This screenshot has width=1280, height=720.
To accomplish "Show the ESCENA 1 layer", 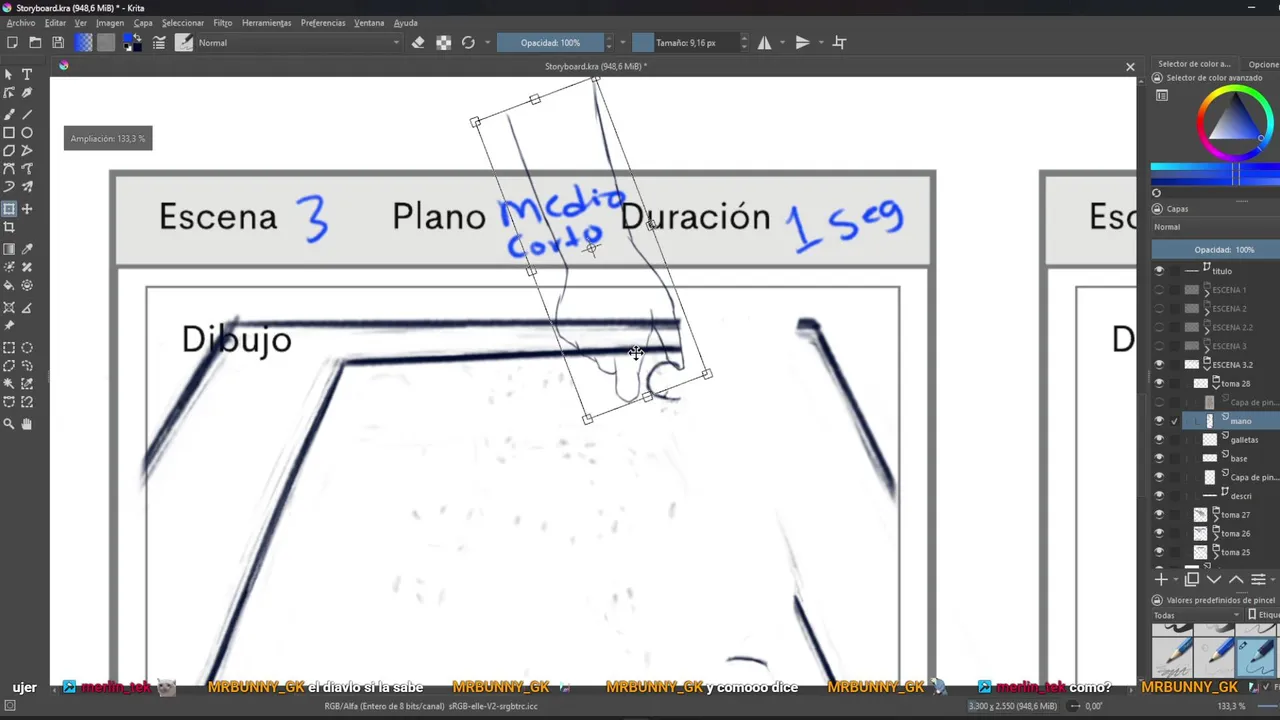I will (x=1159, y=290).
